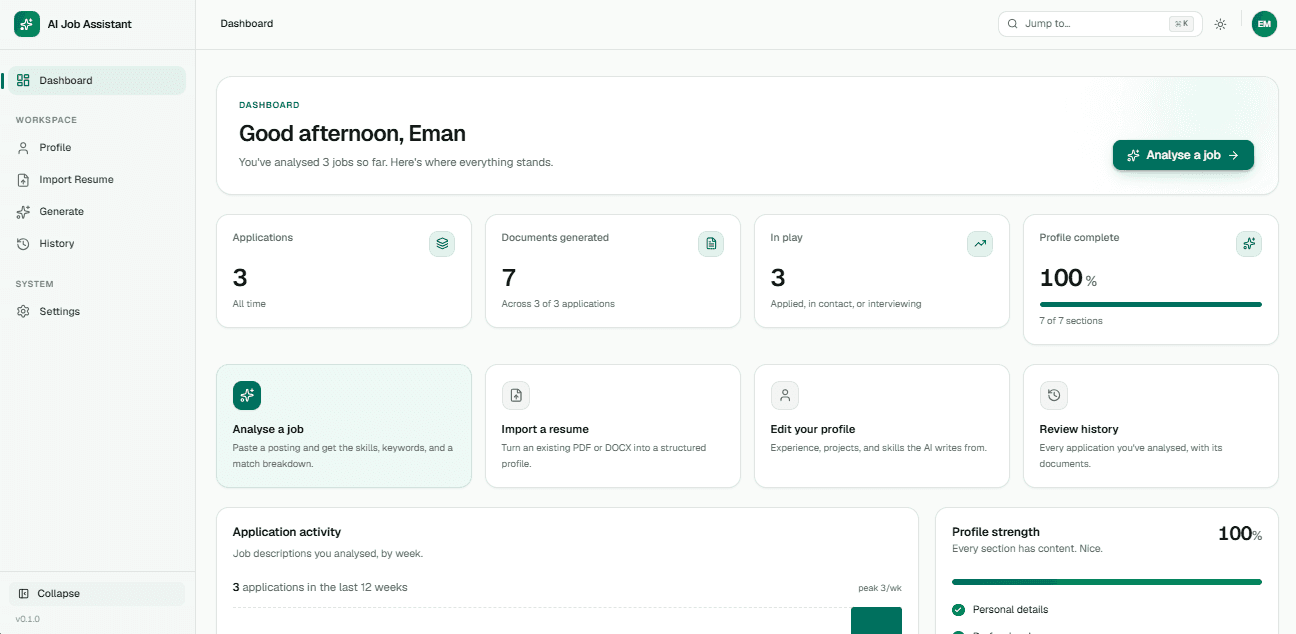Open the Dashboard sidebar item

97,81
